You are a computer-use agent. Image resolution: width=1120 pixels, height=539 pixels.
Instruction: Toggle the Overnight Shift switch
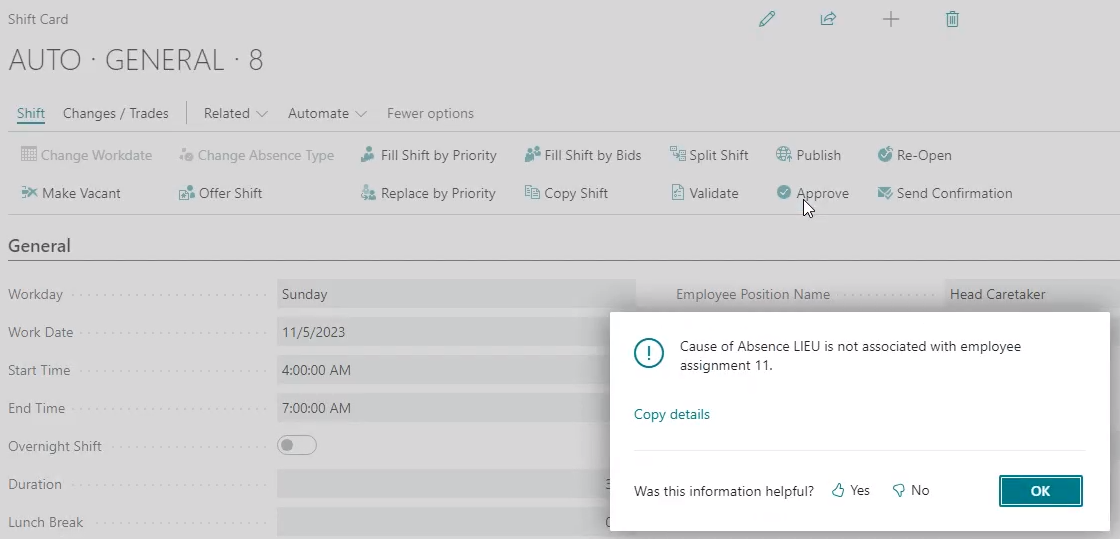(x=297, y=446)
